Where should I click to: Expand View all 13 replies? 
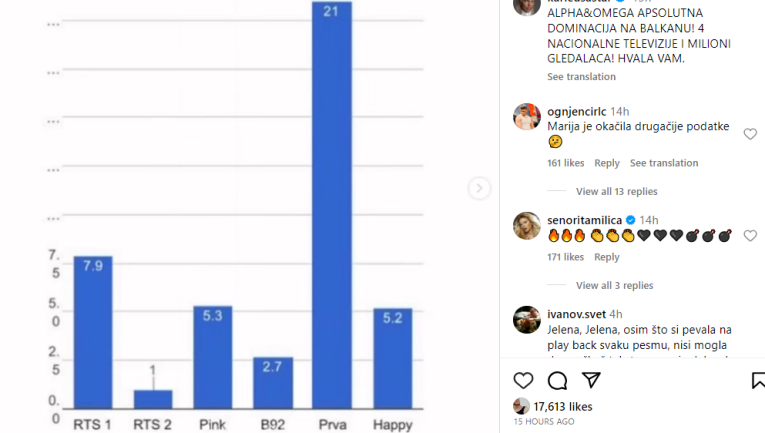coord(617,191)
